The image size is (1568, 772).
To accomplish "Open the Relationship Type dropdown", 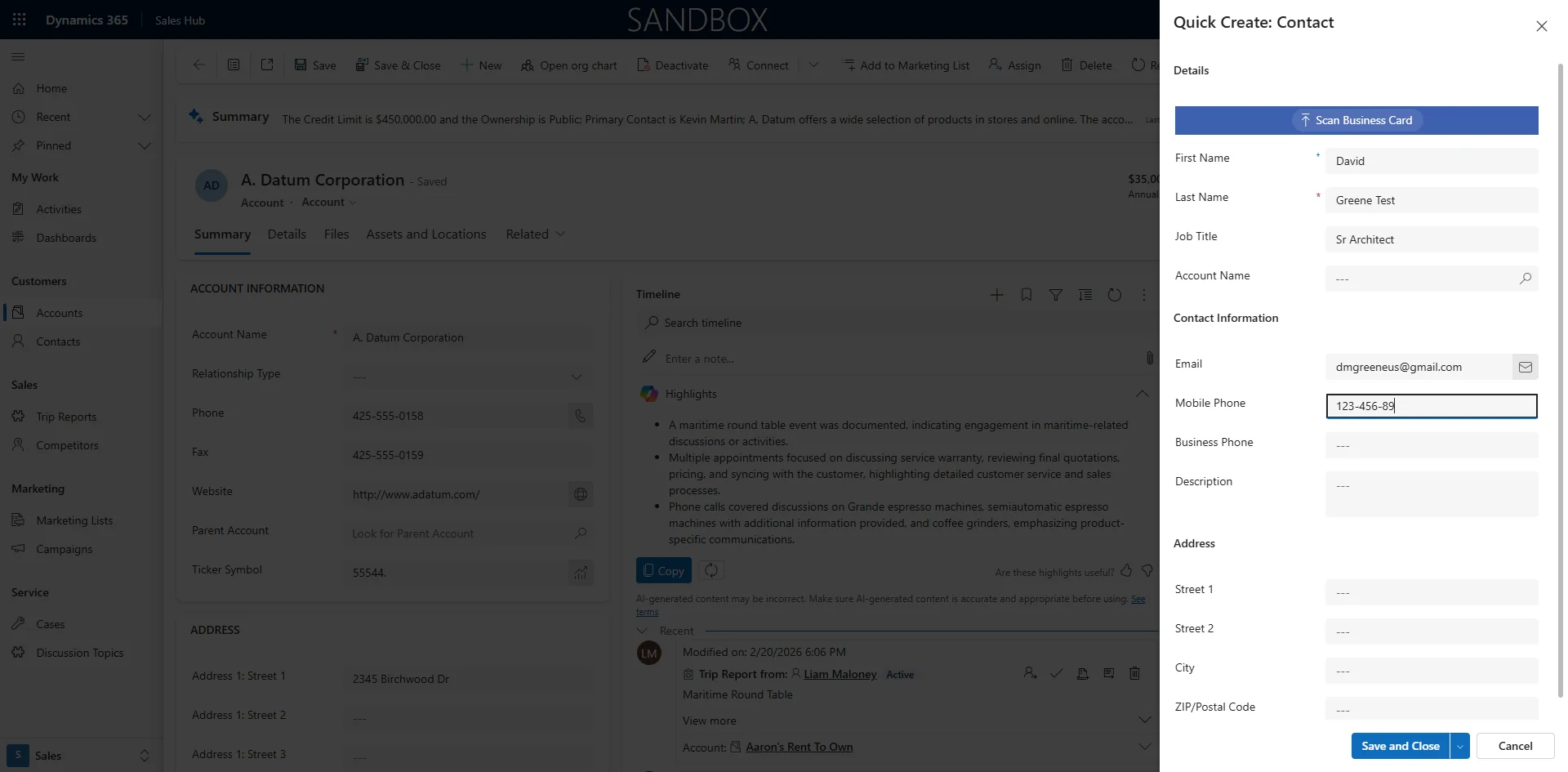I will (577, 377).
